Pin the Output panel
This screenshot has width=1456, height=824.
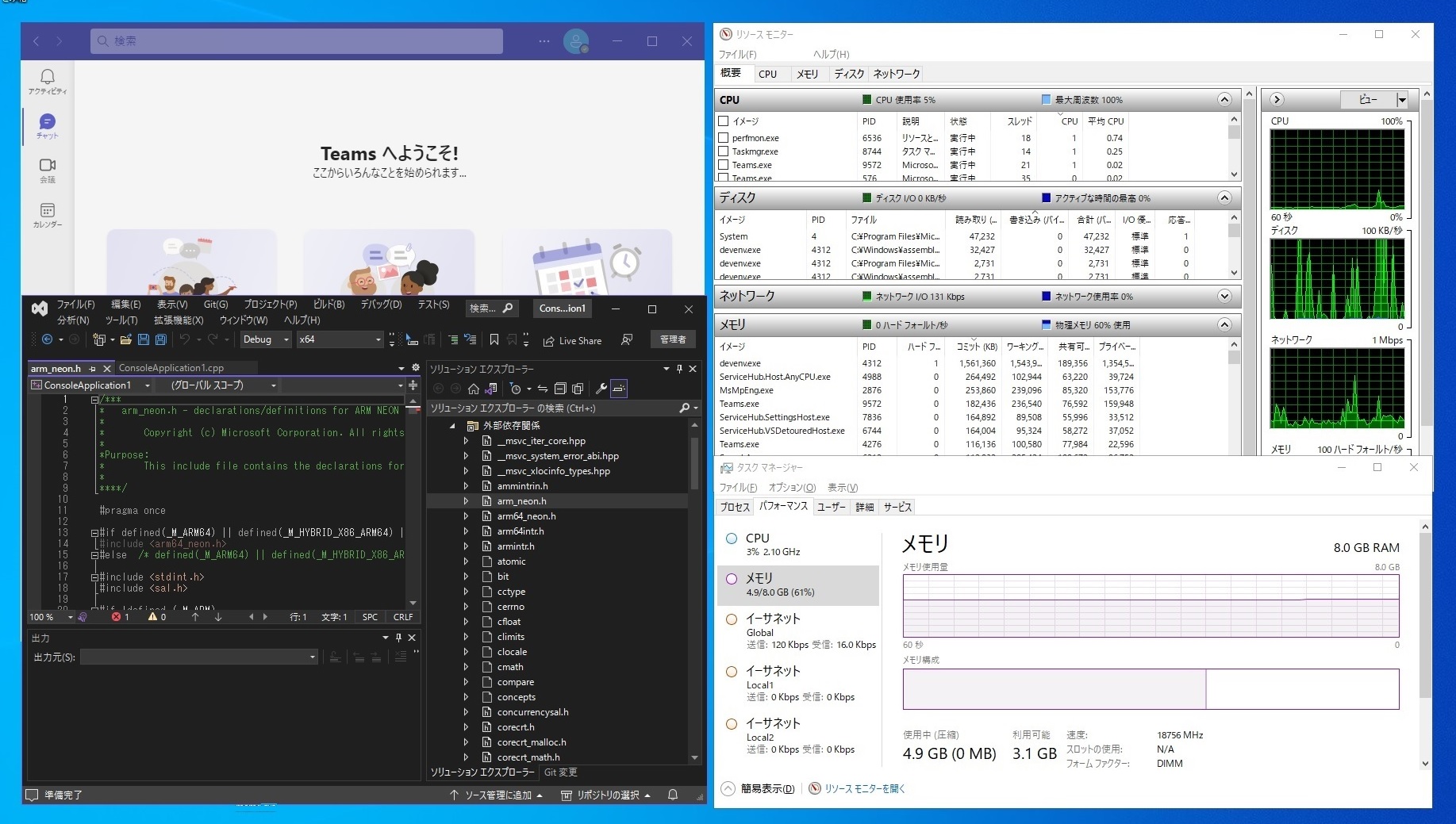[x=398, y=638]
